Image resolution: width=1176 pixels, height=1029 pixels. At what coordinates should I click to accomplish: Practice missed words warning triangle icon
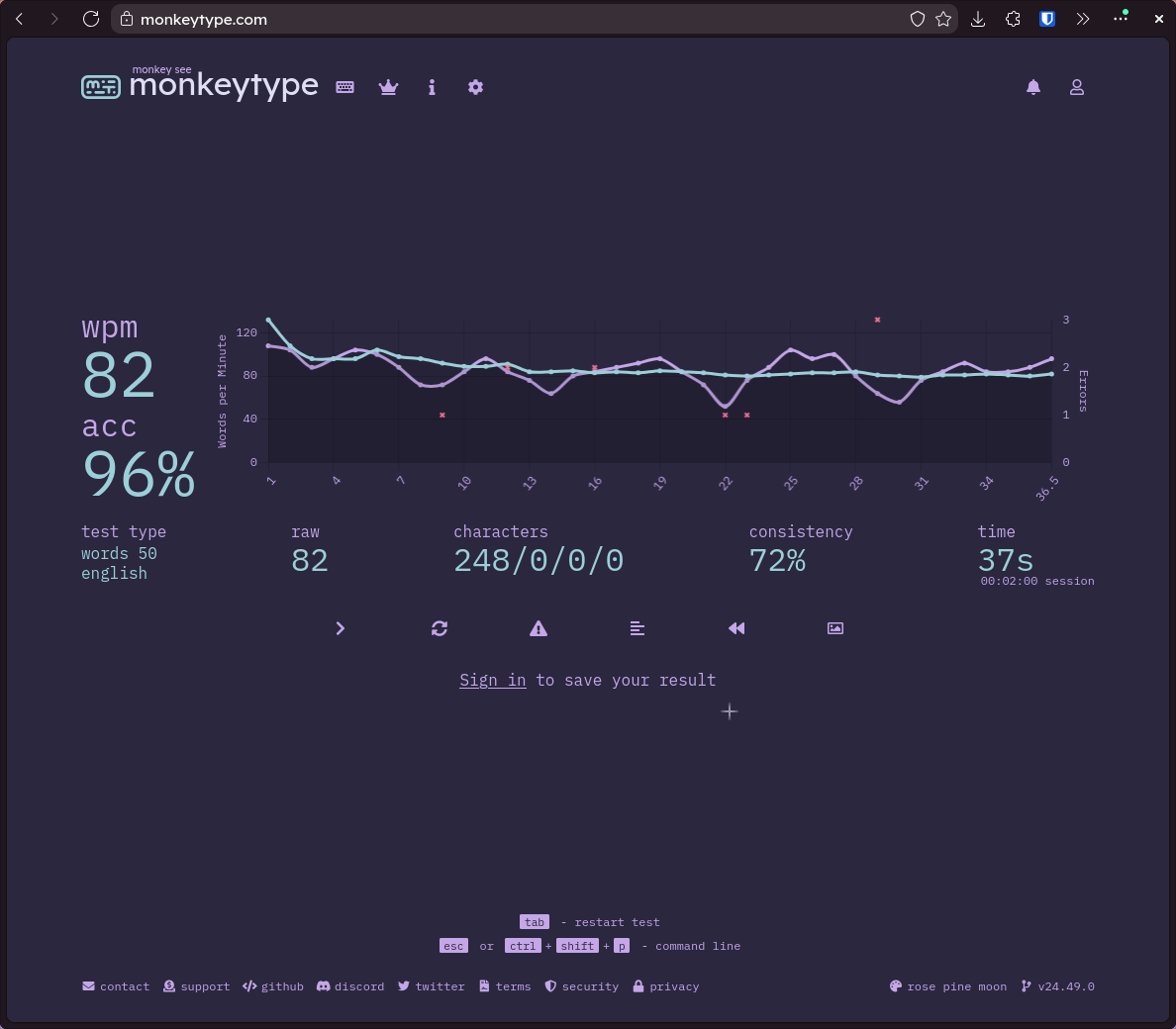pos(539,628)
